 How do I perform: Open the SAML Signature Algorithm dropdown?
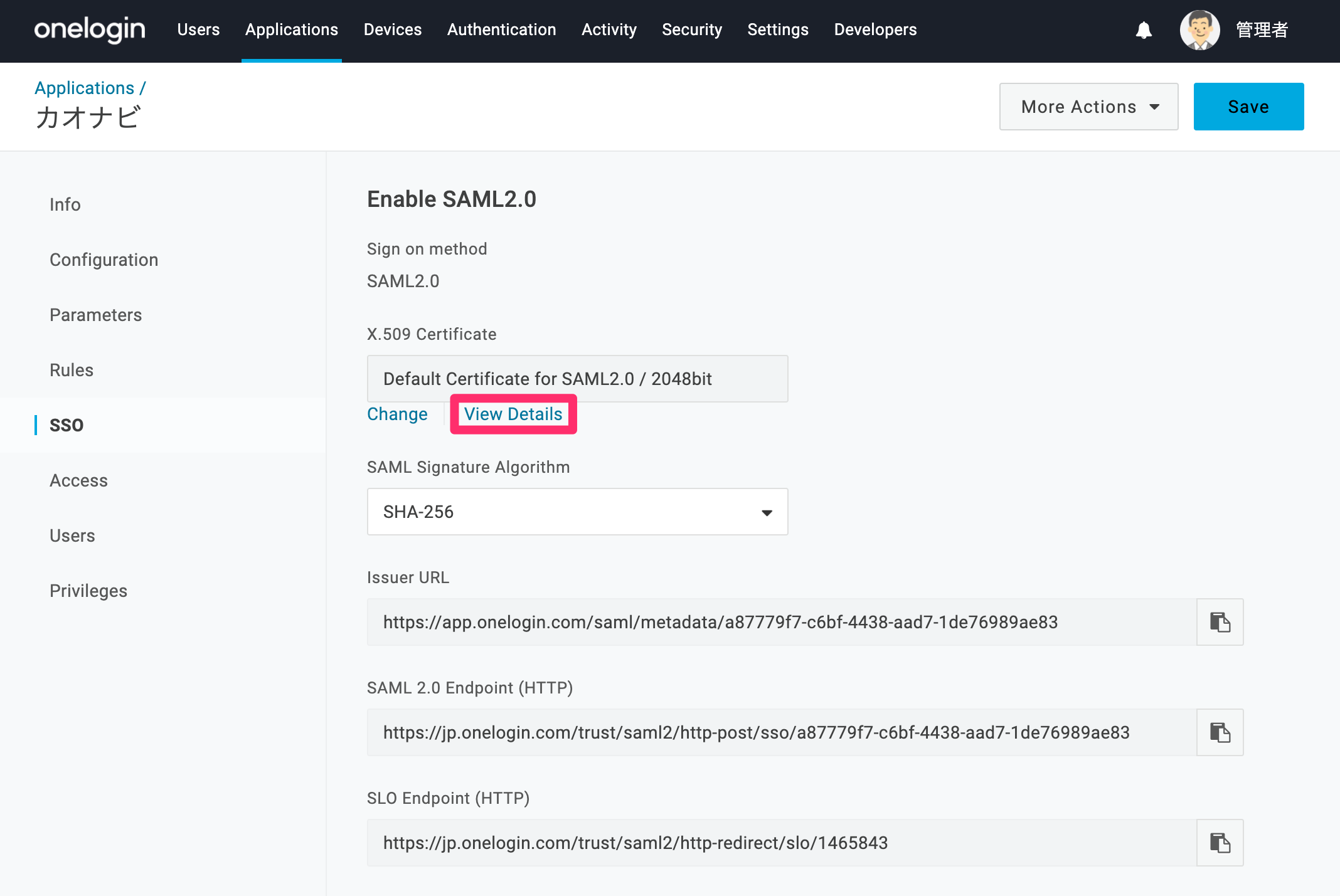(577, 512)
